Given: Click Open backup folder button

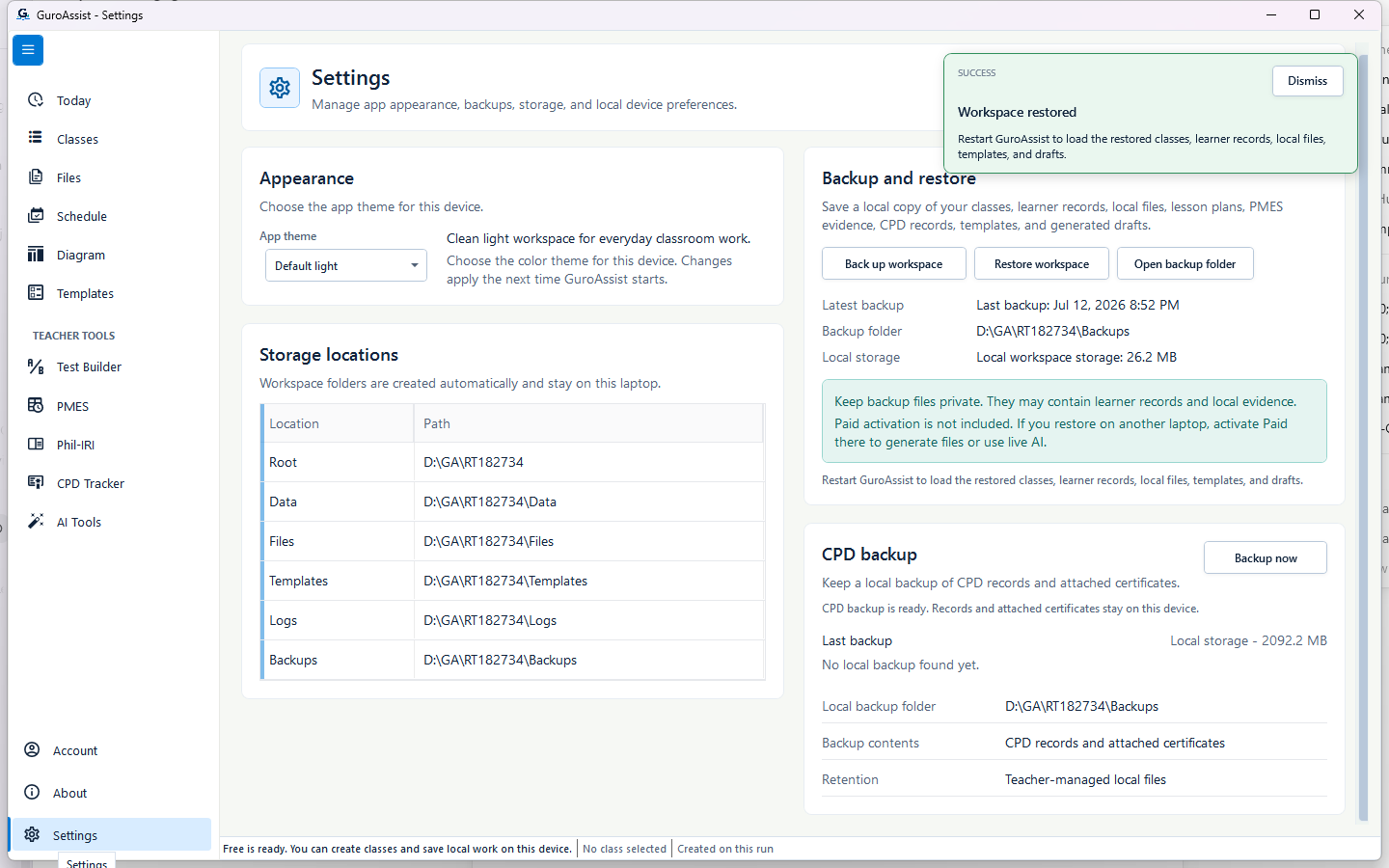Looking at the screenshot, I should click(1185, 264).
